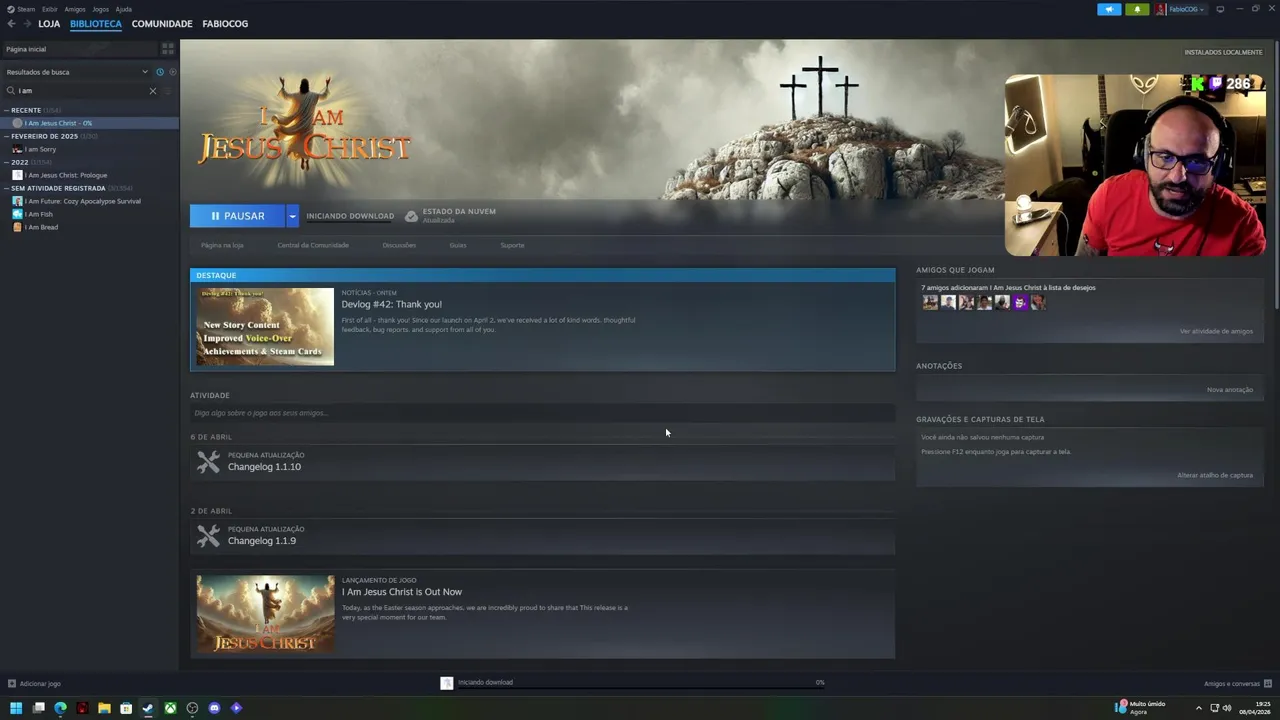Click 'Nova anotação' link
This screenshot has height=720, width=1280.
pyautogui.click(x=1230, y=390)
